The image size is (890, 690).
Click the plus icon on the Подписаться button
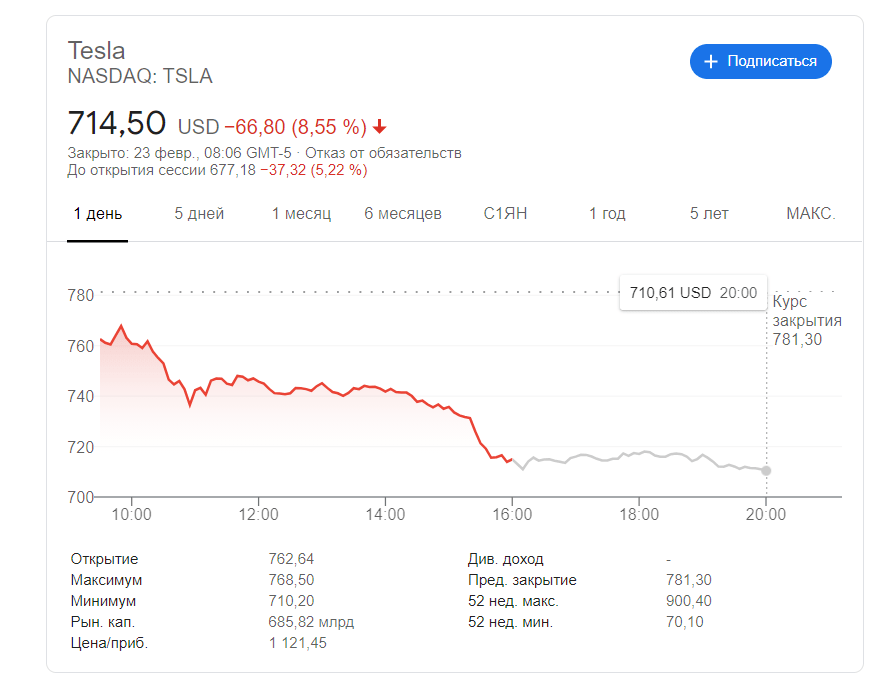pos(710,61)
